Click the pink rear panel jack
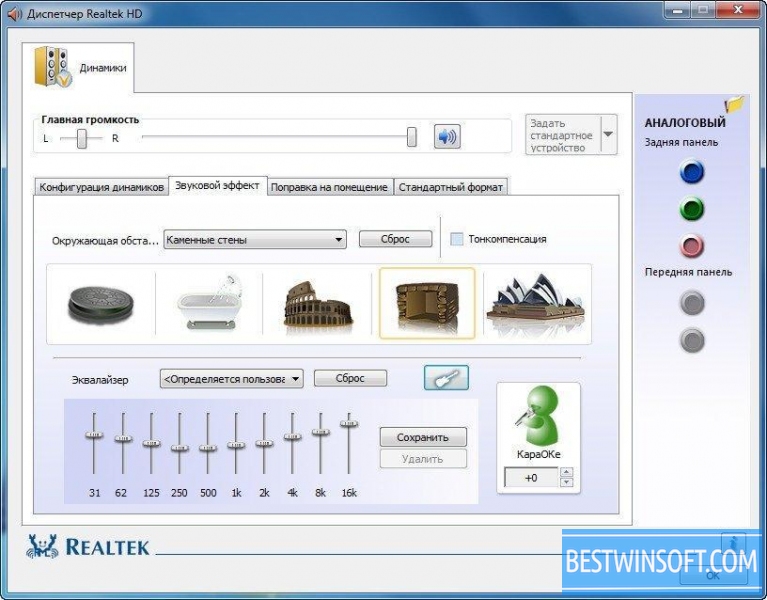This screenshot has width=767, height=600. pos(692,246)
